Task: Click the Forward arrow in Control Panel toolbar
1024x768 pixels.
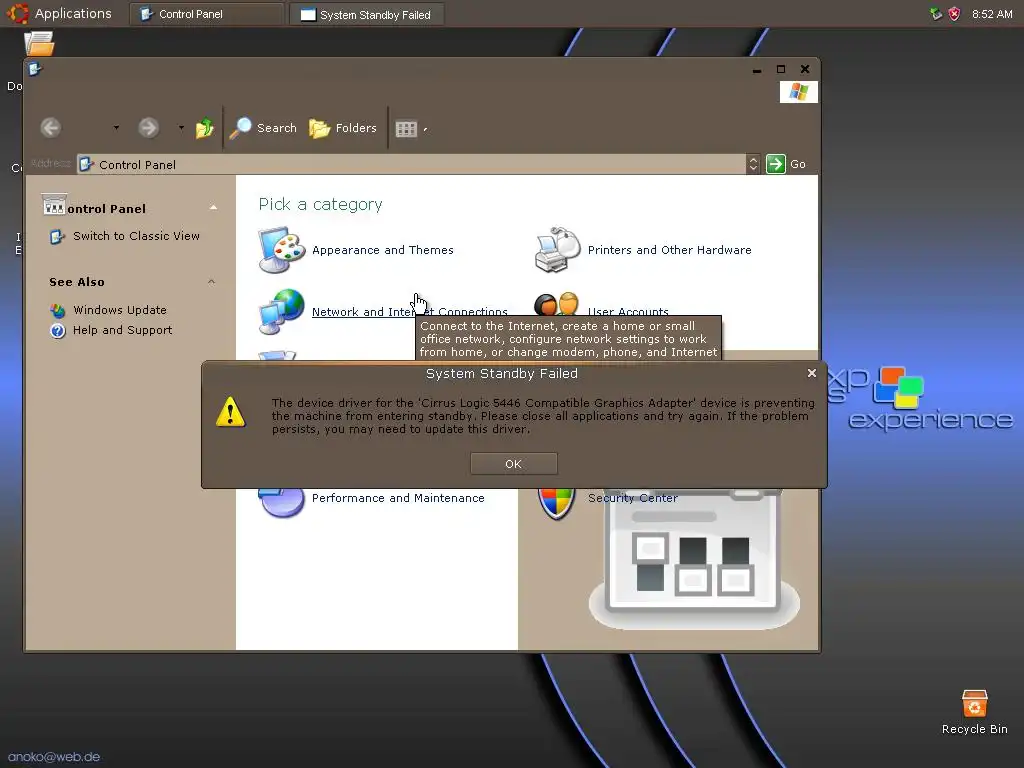Action: pyautogui.click(x=148, y=127)
